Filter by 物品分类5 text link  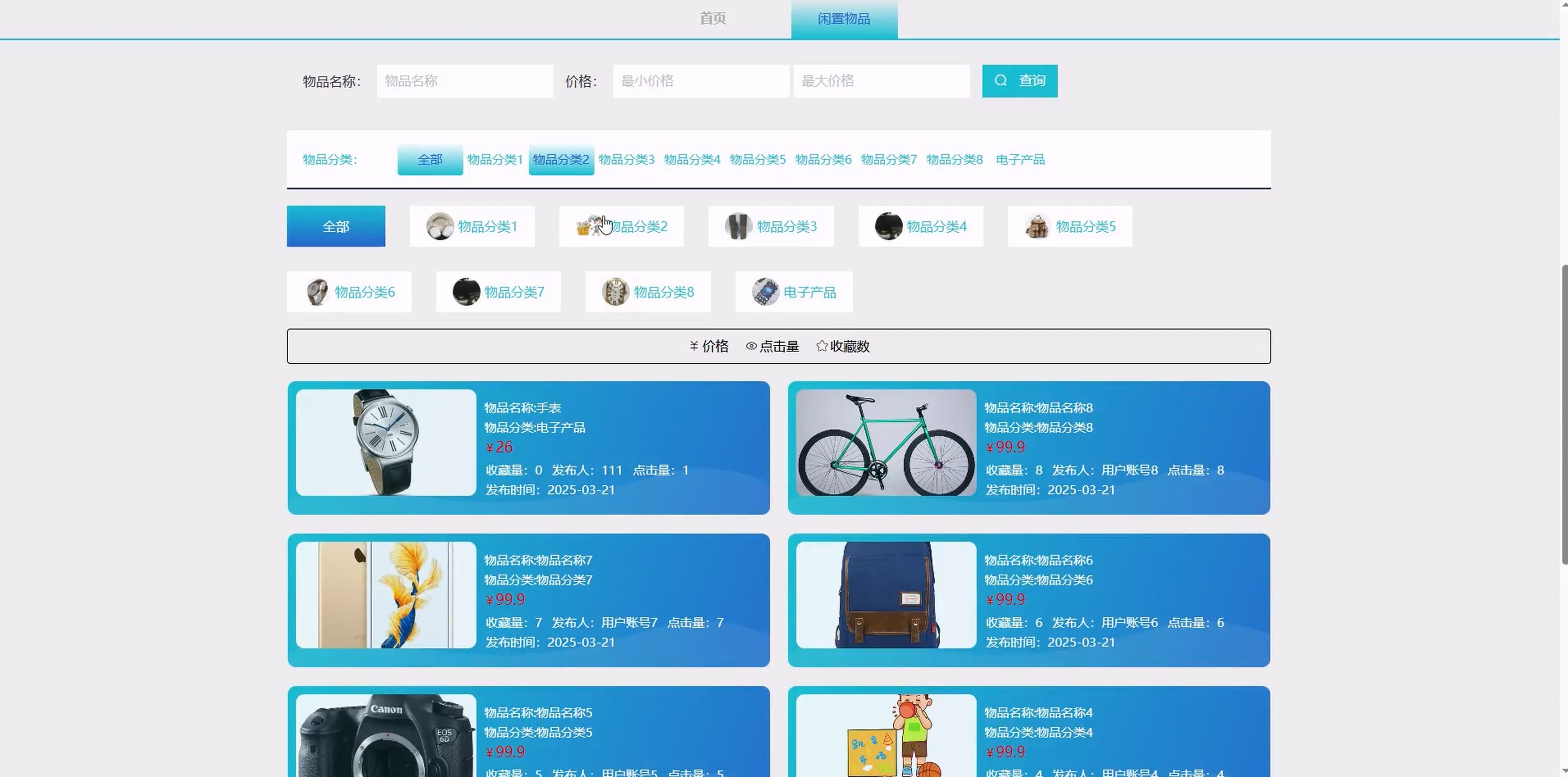pyautogui.click(x=757, y=160)
